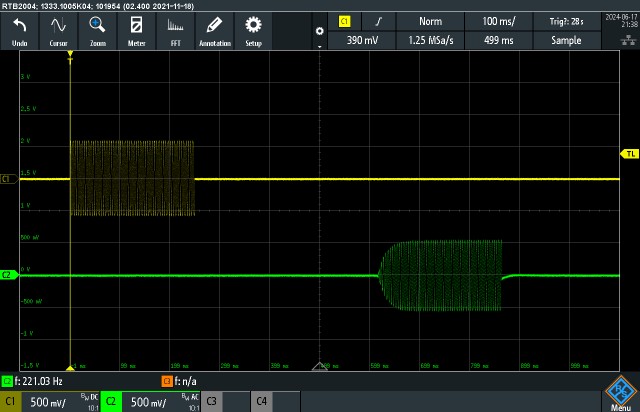
Task: Adjust the 100 ms/ time scale
Action: pyautogui.click(x=498, y=22)
